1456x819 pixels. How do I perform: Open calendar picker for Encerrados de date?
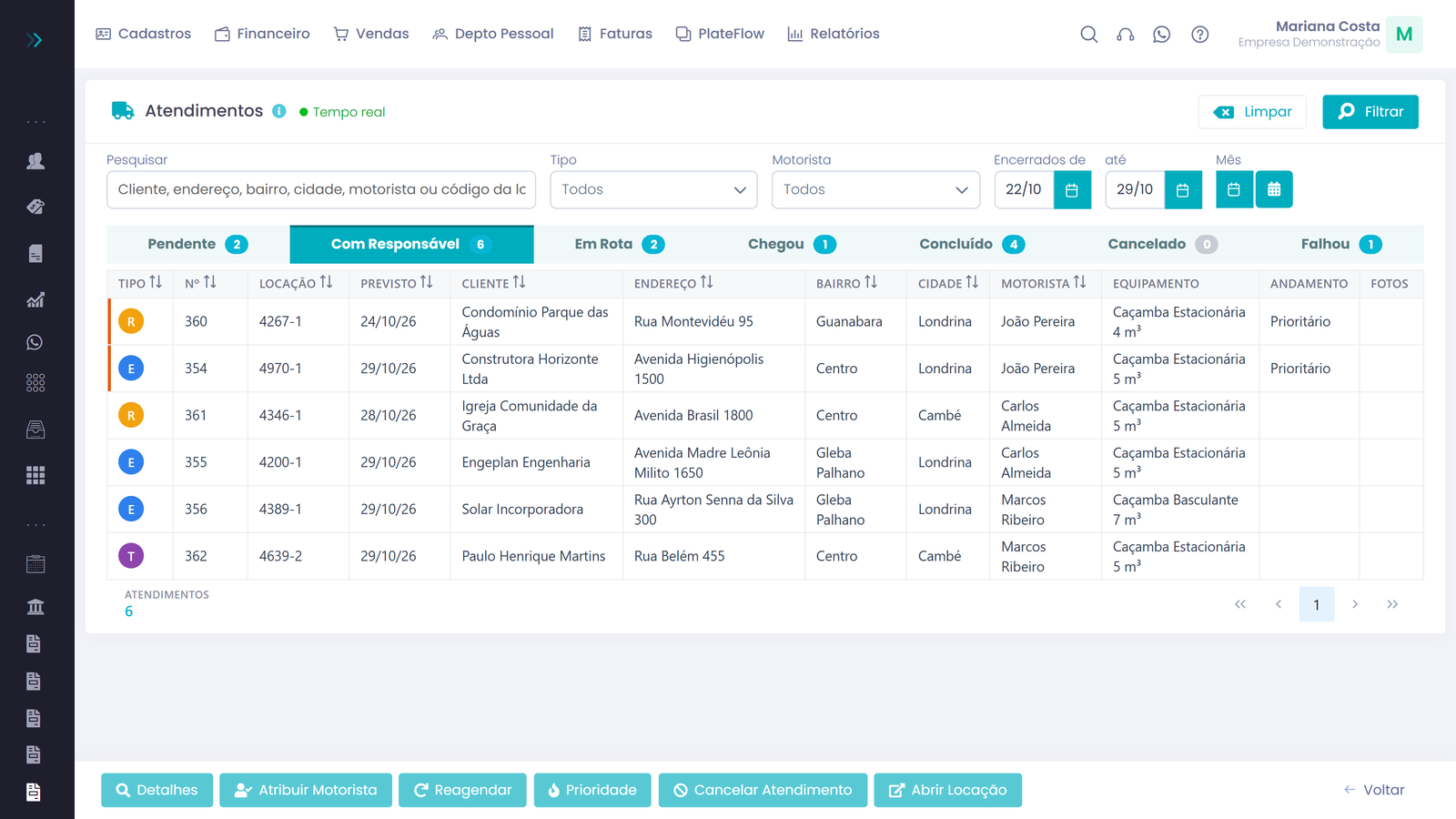tap(1072, 189)
